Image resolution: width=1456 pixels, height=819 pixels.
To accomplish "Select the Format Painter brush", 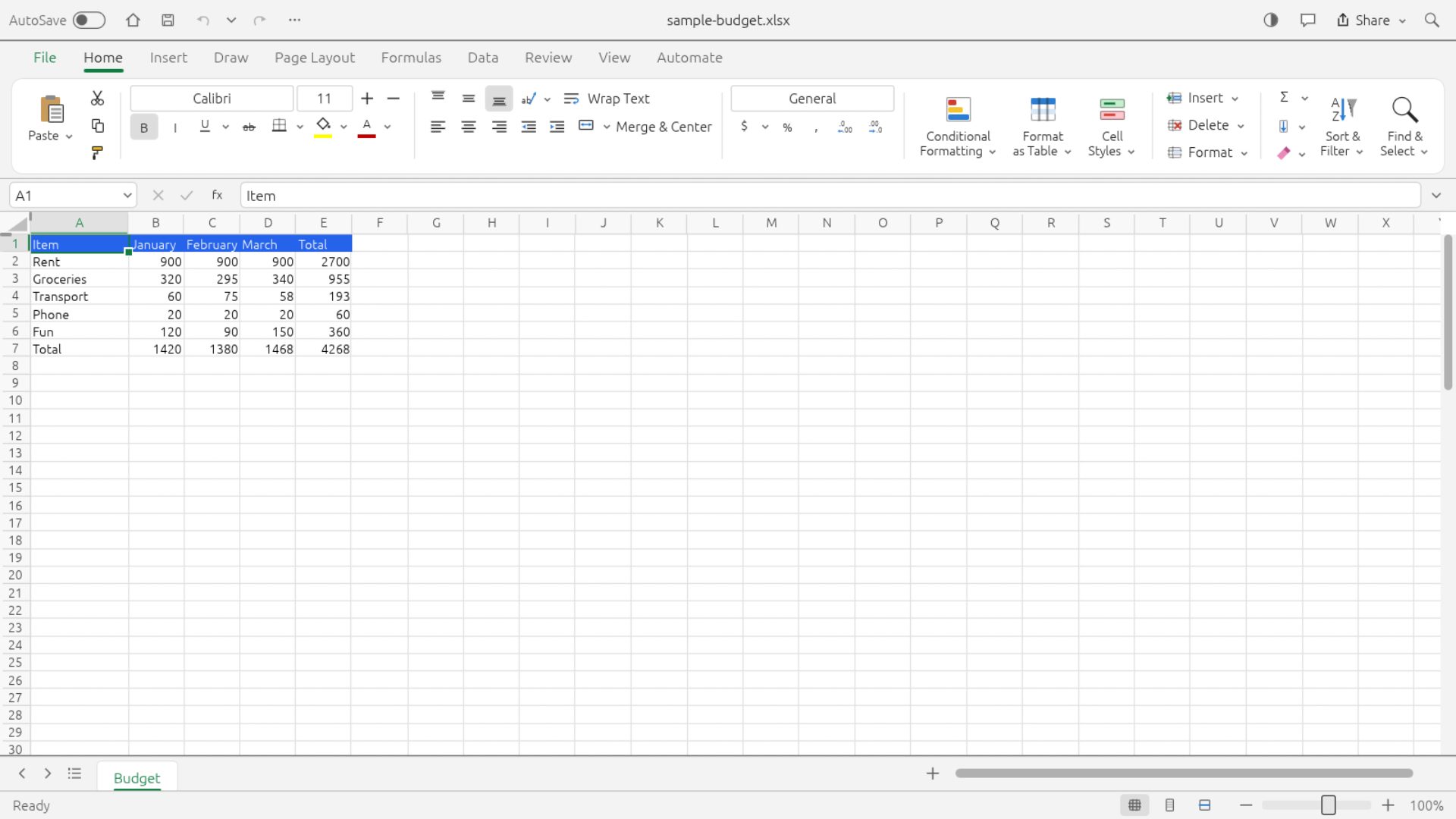I will [x=97, y=153].
